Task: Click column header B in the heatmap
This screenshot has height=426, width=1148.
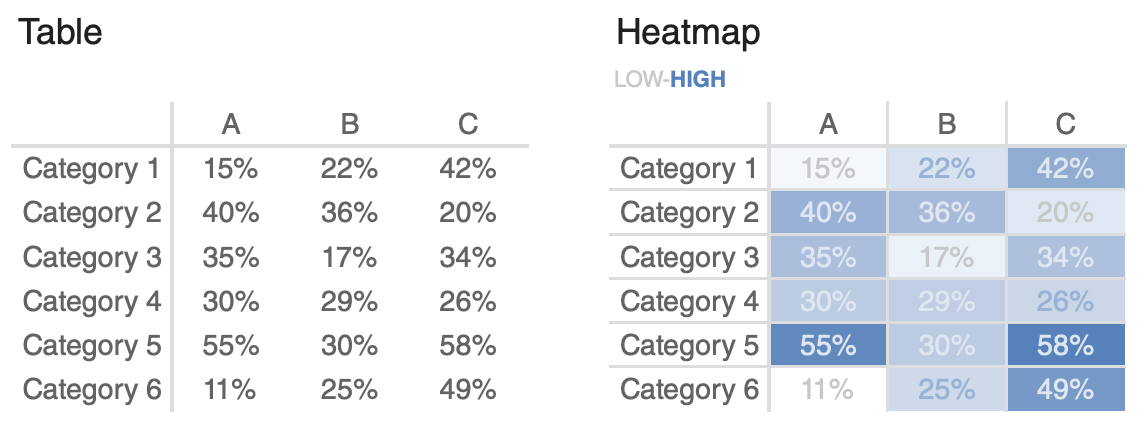Action: coord(947,124)
